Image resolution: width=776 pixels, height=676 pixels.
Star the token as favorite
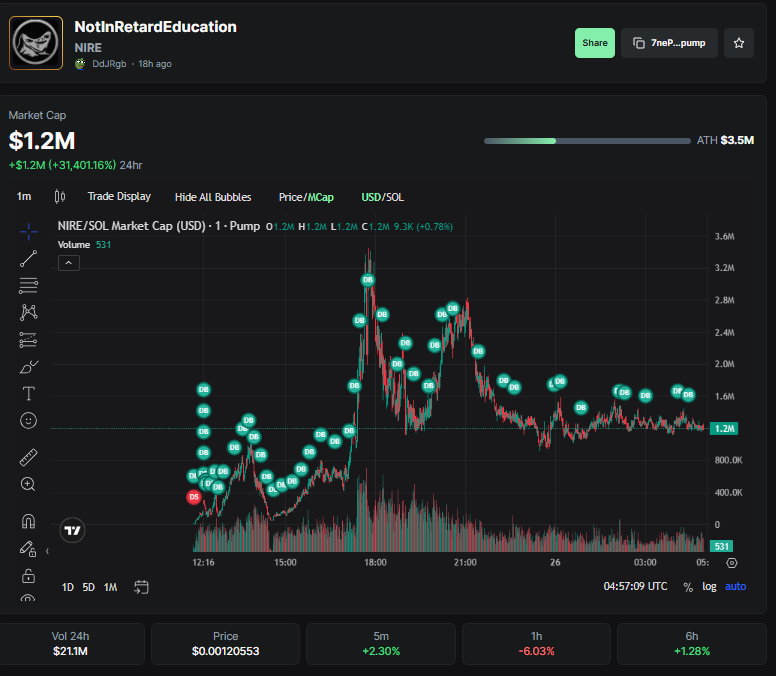(739, 43)
